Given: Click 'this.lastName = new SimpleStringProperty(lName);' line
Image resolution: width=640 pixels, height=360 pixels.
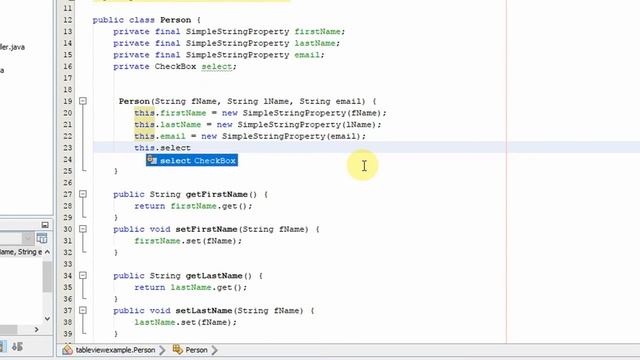Looking at the screenshot, I should click(258, 124).
